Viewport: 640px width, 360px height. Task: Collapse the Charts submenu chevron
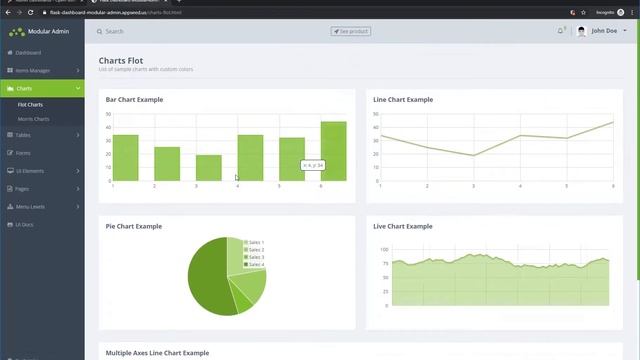click(78, 88)
